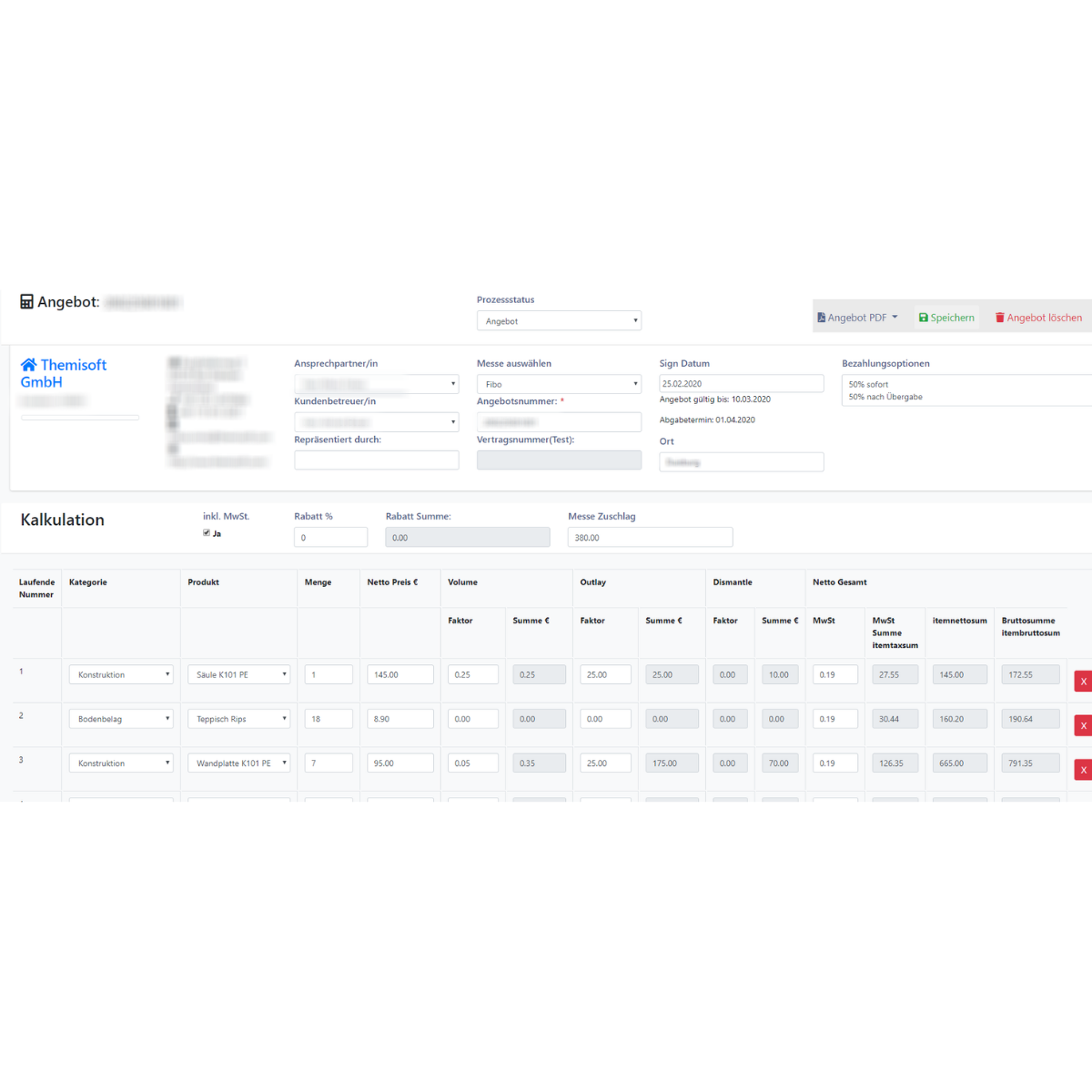Click the calculator icon beside Angebot heading
This screenshot has width=1092, height=1092.
(x=27, y=302)
